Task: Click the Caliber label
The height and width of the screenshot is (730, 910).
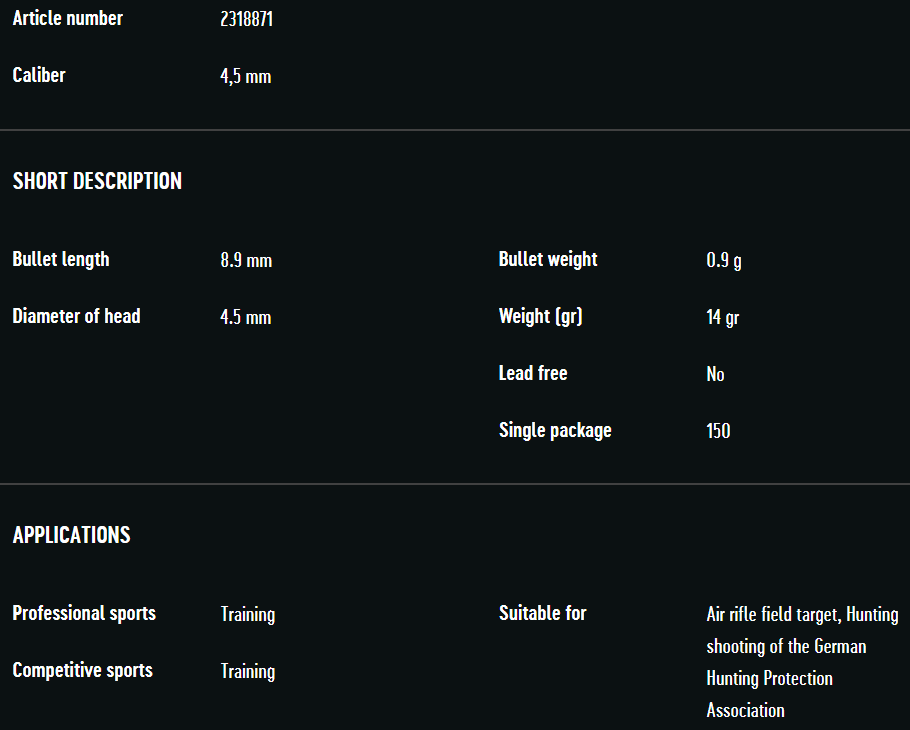Action: click(39, 76)
